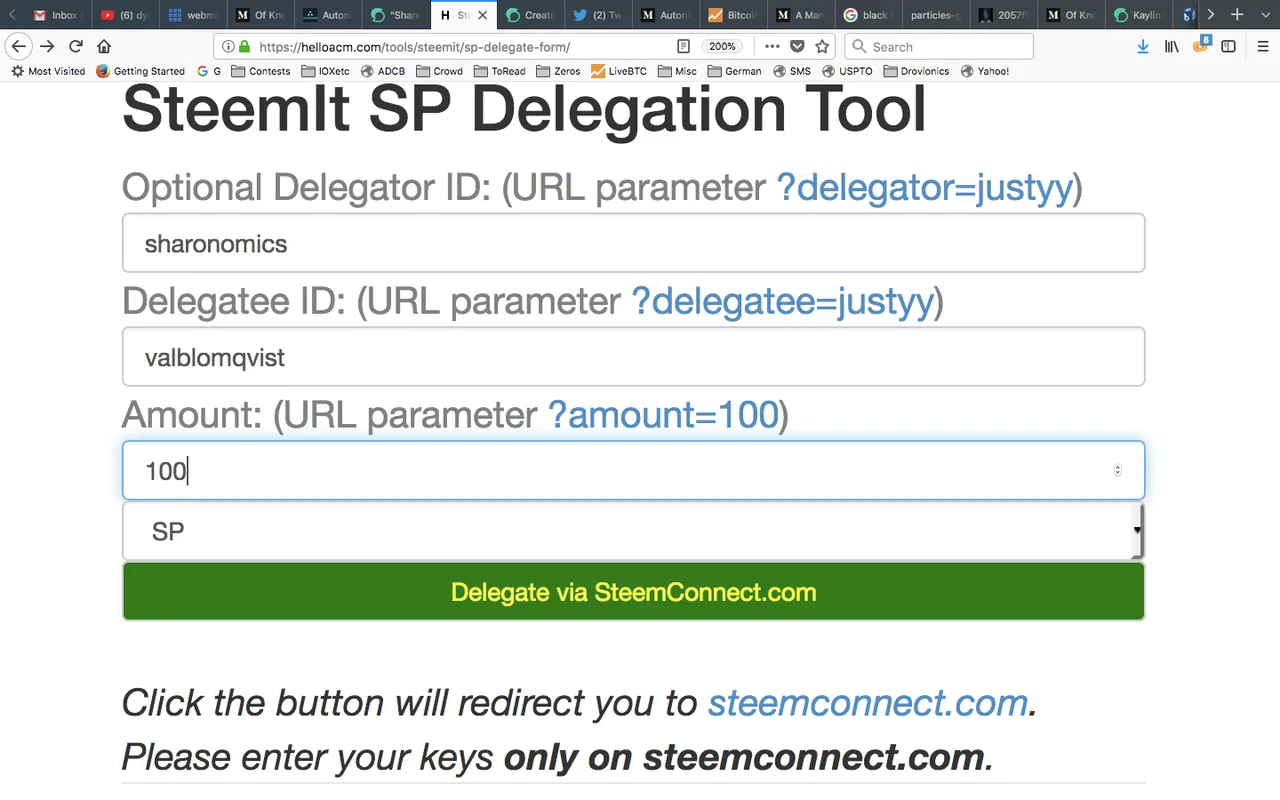1280x800 pixels.
Task: Open the Contests bookmark folder
Action: click(261, 71)
